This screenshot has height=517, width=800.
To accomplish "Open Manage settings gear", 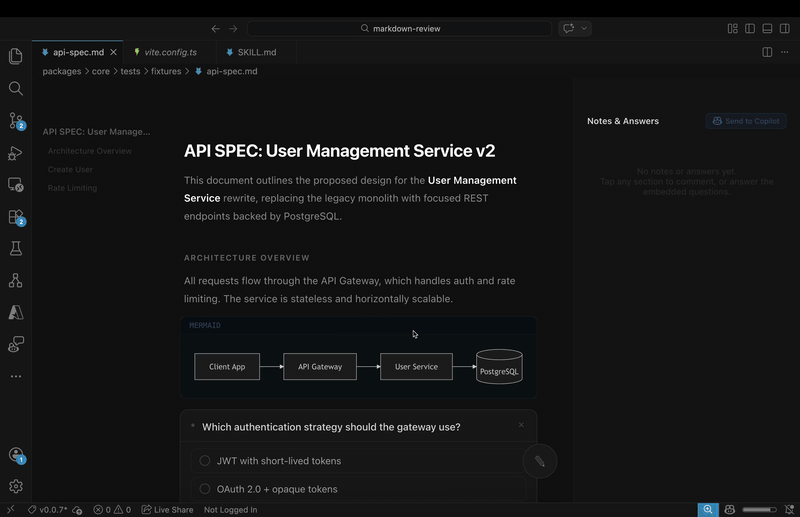I will [x=16, y=486].
